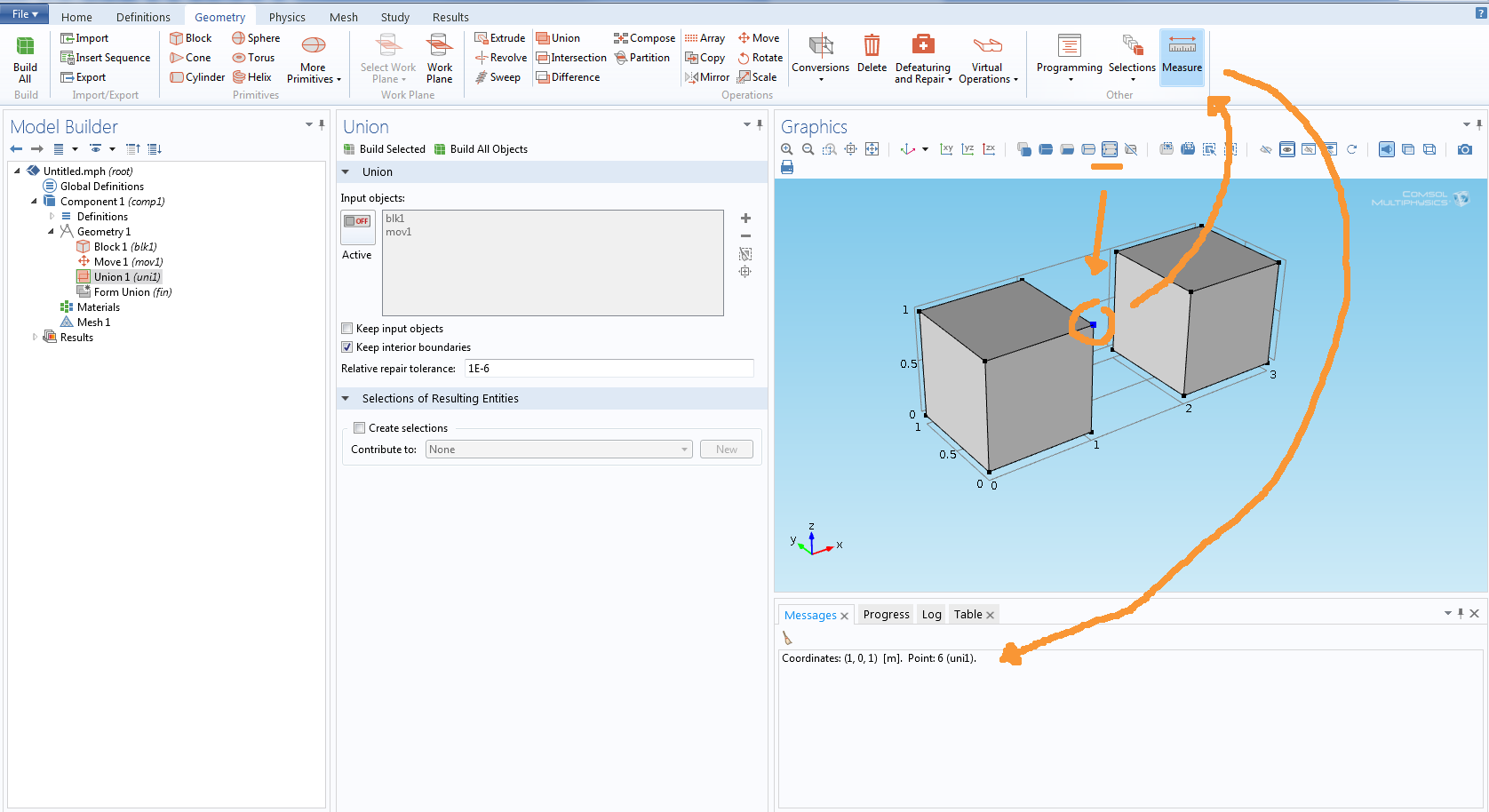The height and width of the screenshot is (812, 1489).
Task: Open the Contribute to dropdown
Action: pyautogui.click(x=558, y=450)
